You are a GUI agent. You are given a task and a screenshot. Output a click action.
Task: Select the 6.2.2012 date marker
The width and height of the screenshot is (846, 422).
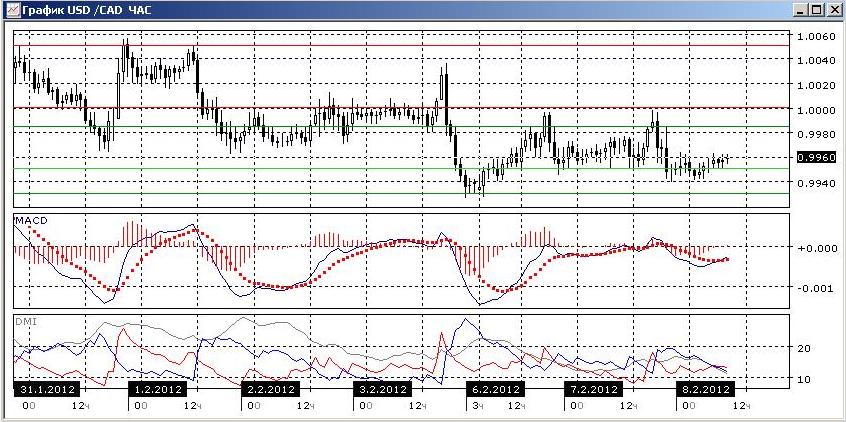(x=495, y=389)
